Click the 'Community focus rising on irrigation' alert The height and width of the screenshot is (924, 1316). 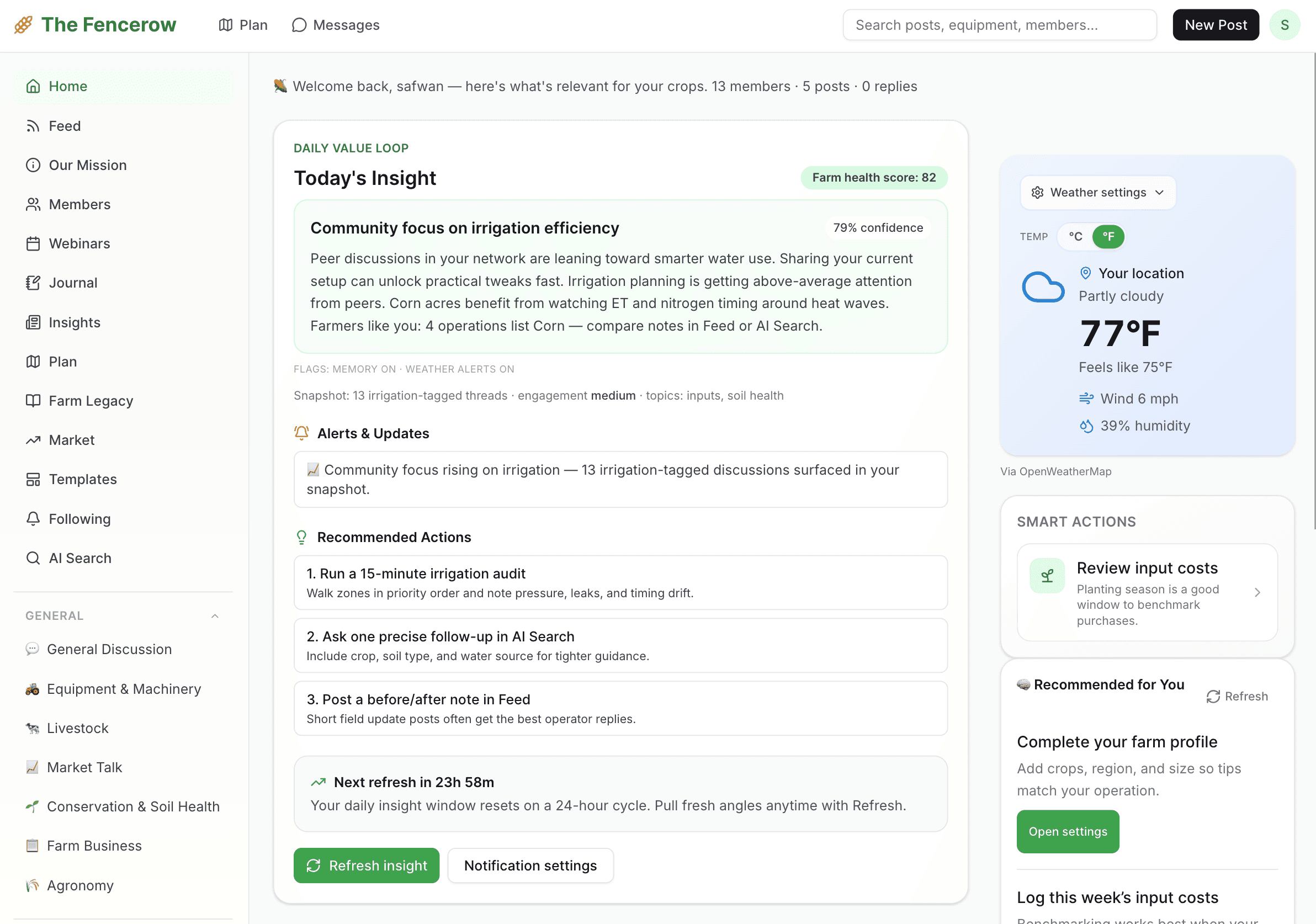620,479
